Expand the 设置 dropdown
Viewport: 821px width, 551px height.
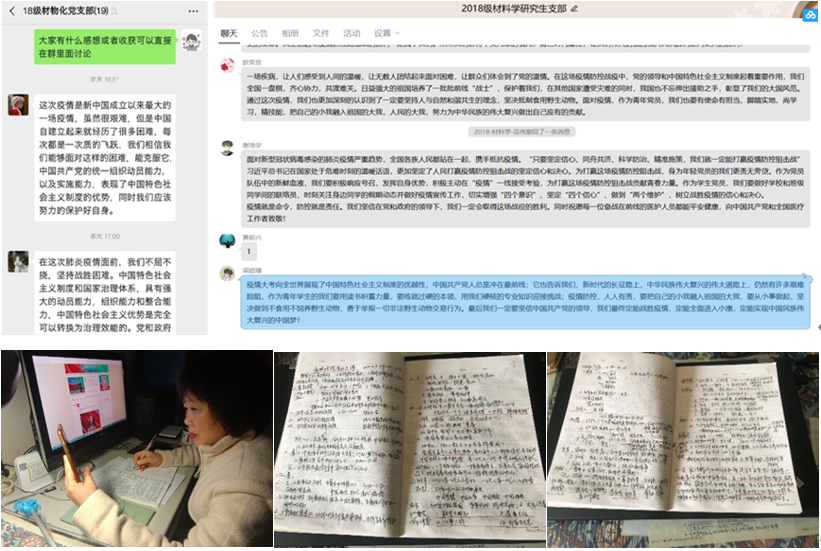[386, 33]
